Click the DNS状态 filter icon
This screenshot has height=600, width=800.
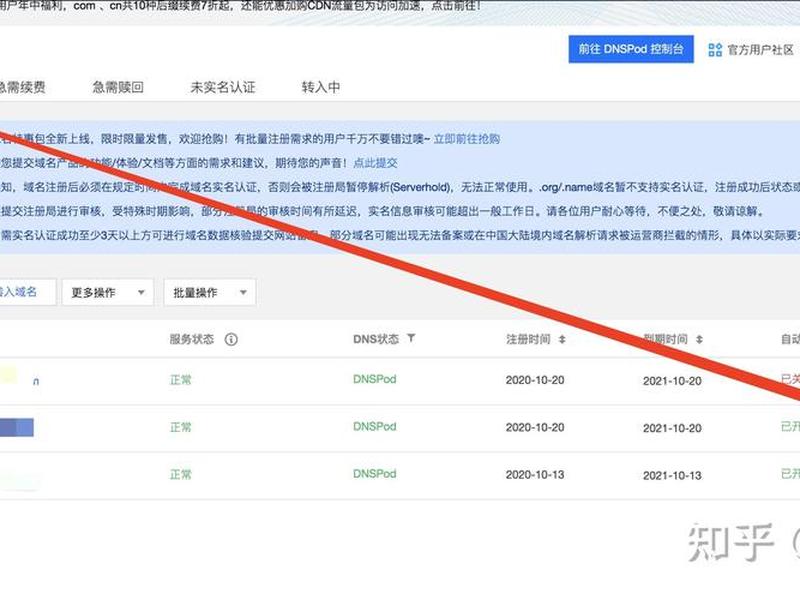coord(411,338)
